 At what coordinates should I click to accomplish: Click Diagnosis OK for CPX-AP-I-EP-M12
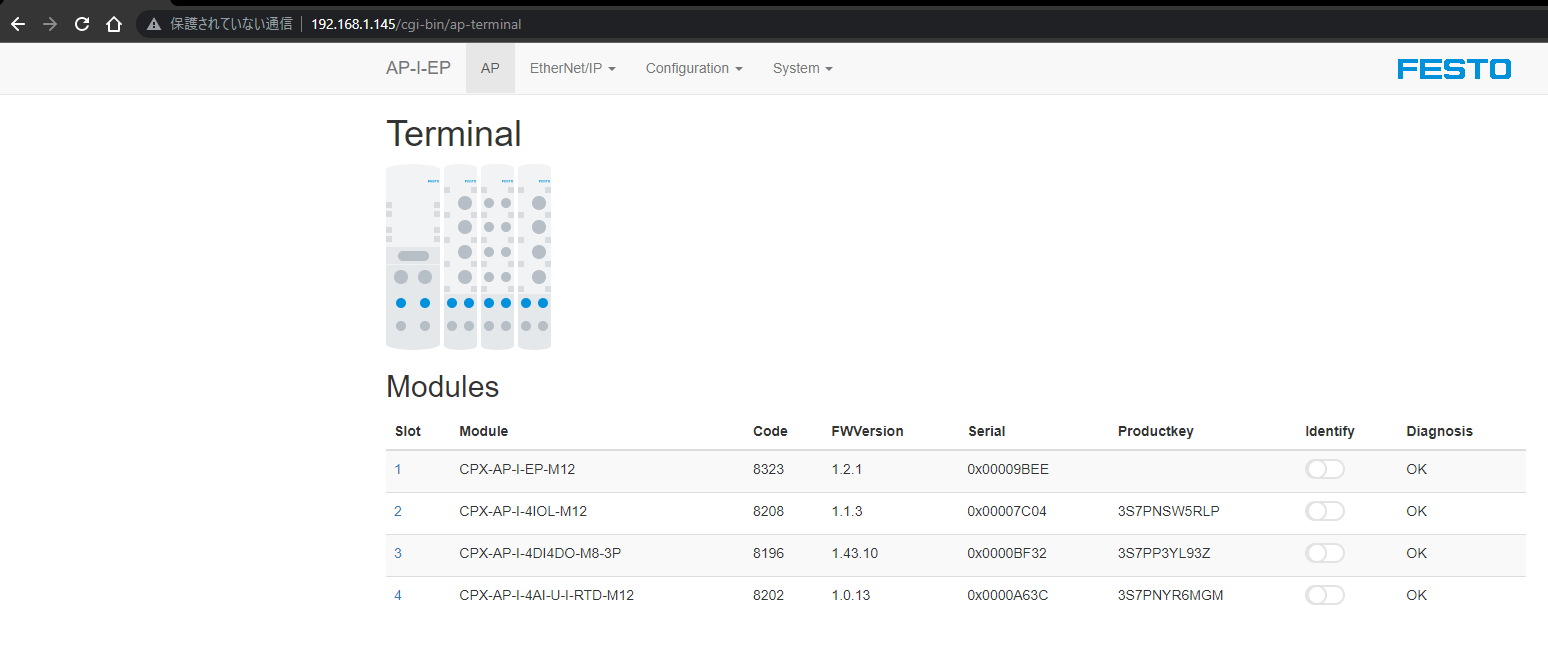click(1416, 469)
